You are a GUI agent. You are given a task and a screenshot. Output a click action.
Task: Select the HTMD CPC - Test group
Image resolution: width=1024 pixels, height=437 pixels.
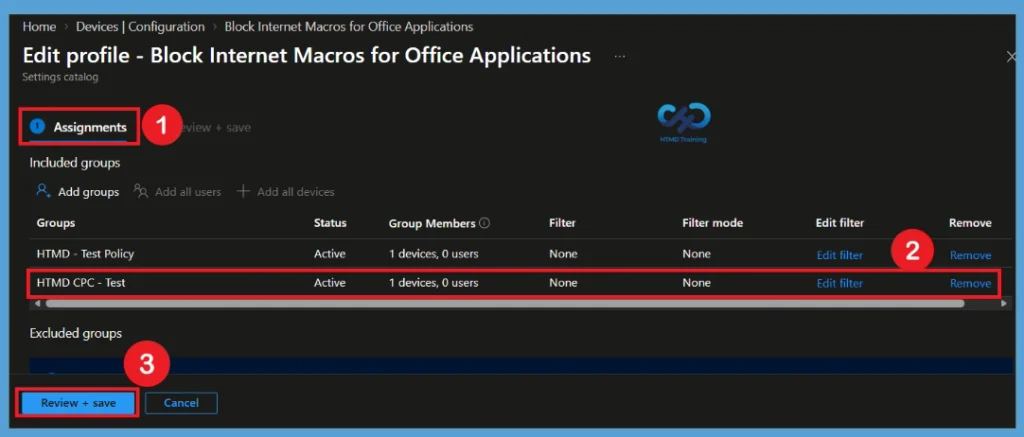click(81, 283)
